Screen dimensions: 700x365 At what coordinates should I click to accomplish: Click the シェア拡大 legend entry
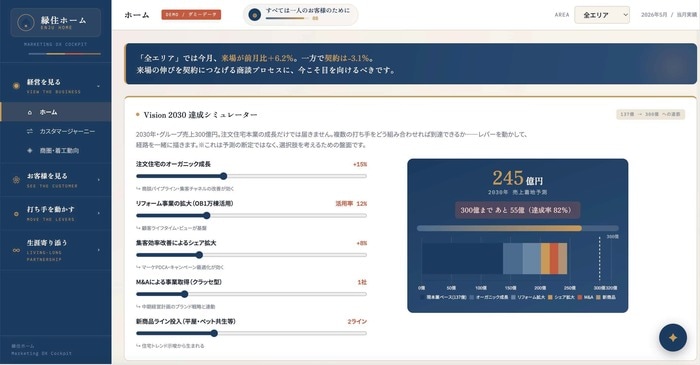click(x=561, y=297)
